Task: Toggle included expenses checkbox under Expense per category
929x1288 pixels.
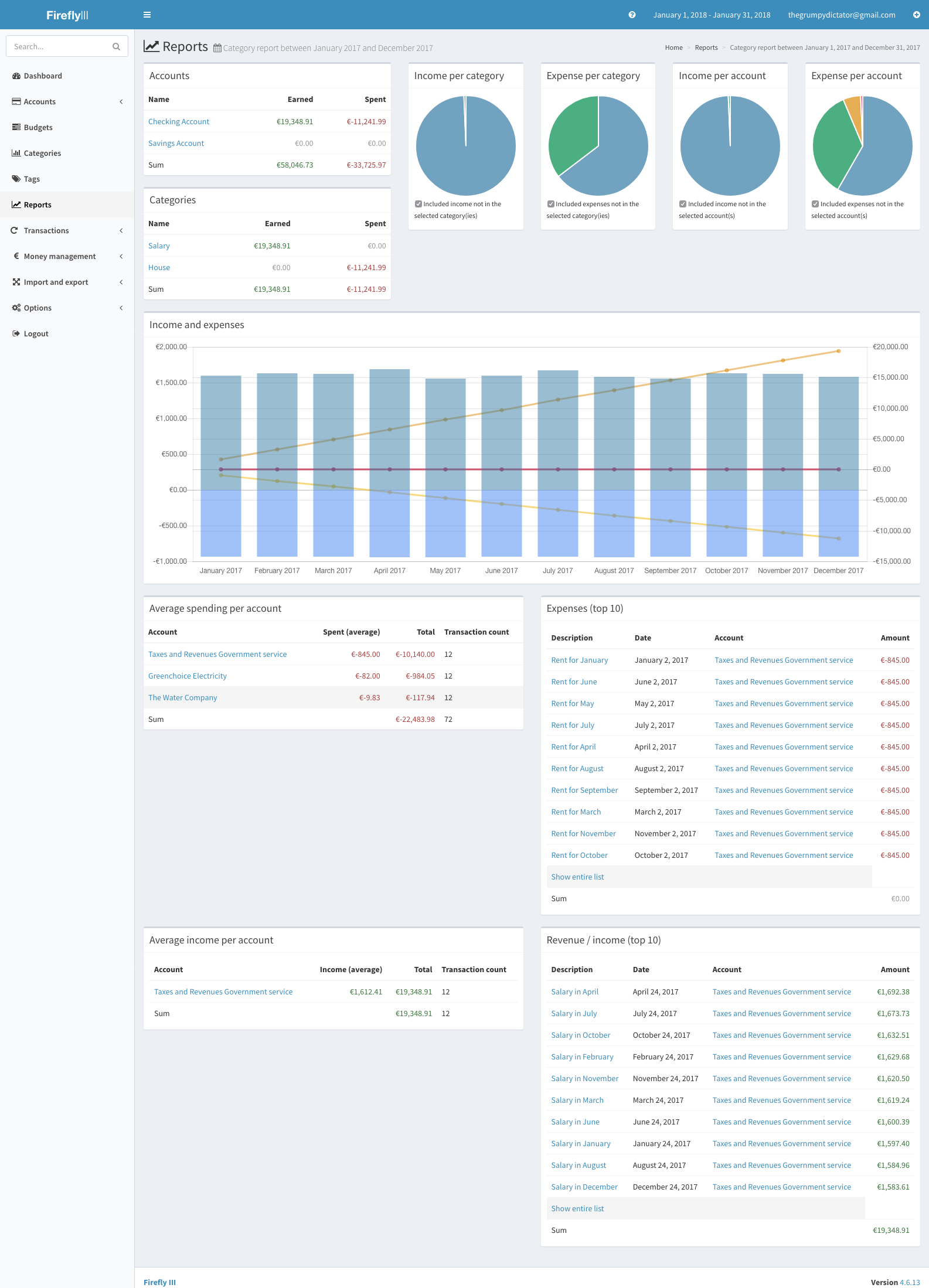Action: (x=551, y=204)
